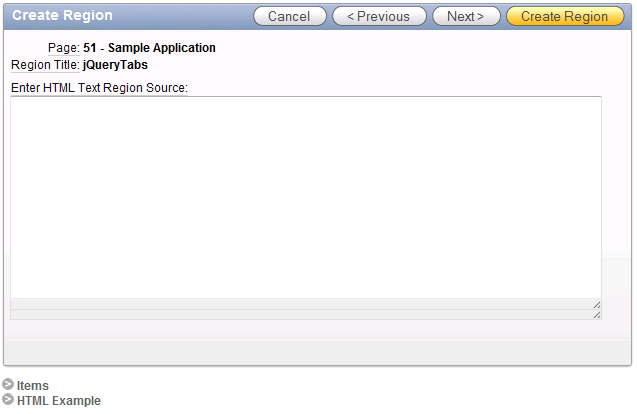Image resolution: width=637 pixels, height=414 pixels.
Task: Click the Region Title field label
Action: tap(45, 65)
